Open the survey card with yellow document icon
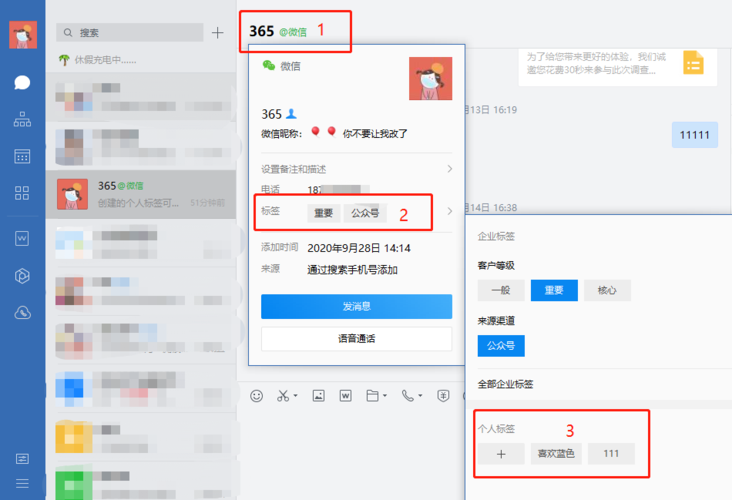The image size is (732, 500). pyautogui.click(x=617, y=66)
